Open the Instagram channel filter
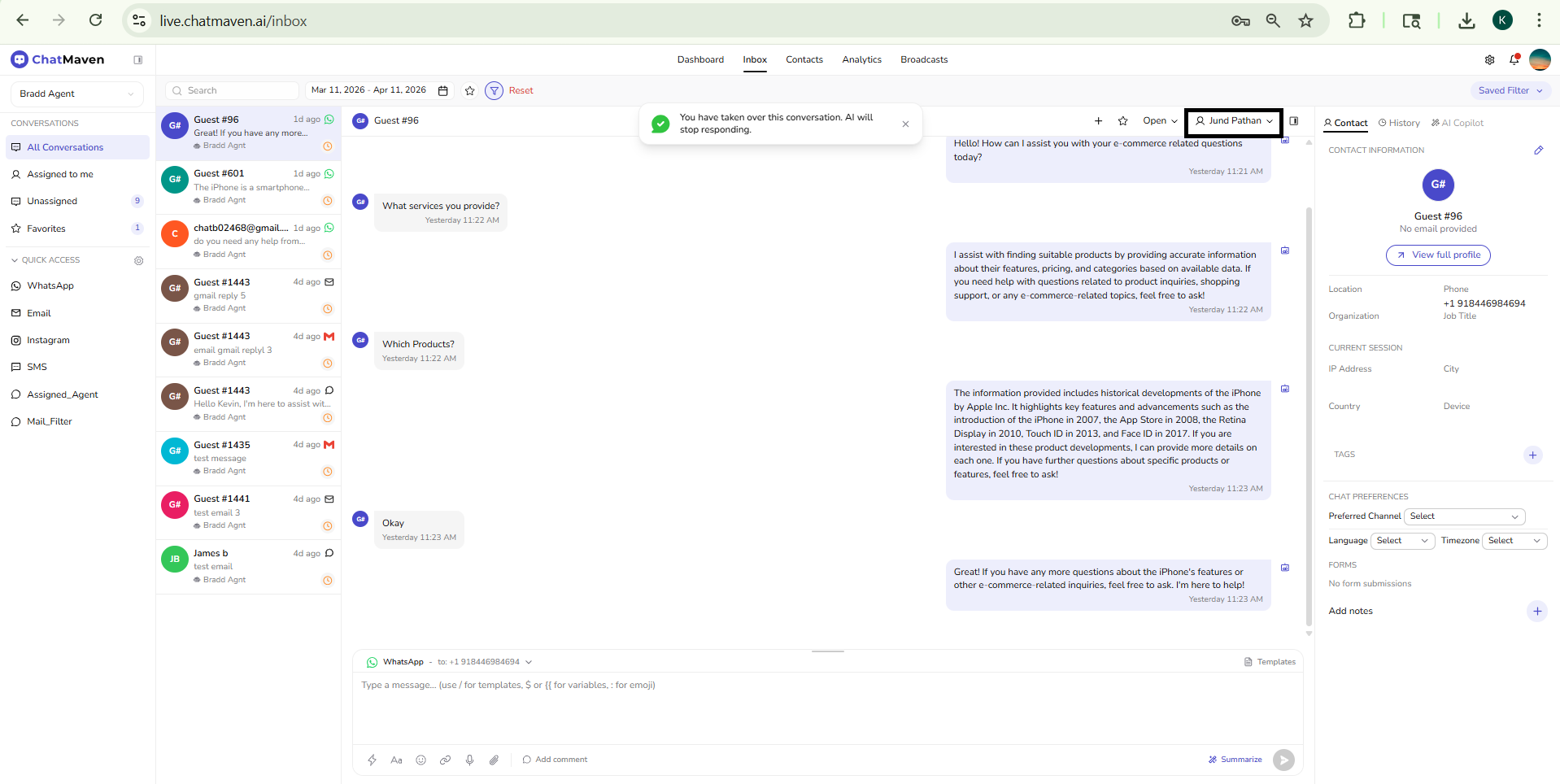The width and height of the screenshot is (1560, 784). [x=47, y=340]
